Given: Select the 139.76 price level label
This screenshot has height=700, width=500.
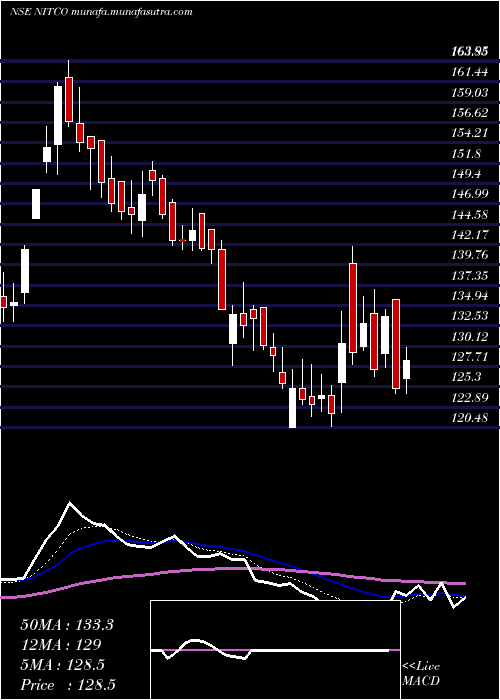Looking at the screenshot, I should pyautogui.click(x=472, y=255).
